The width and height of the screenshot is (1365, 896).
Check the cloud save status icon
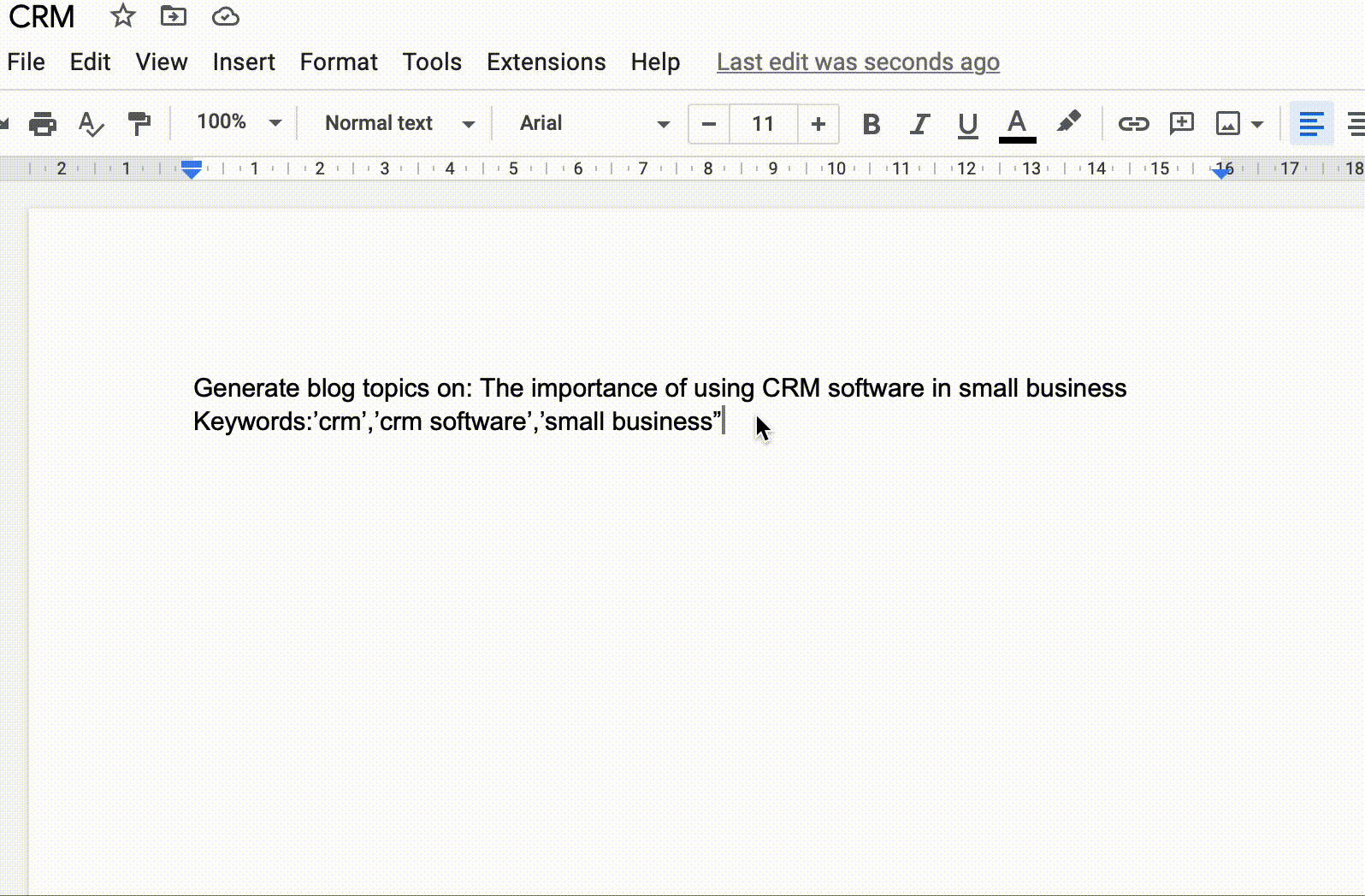(226, 16)
